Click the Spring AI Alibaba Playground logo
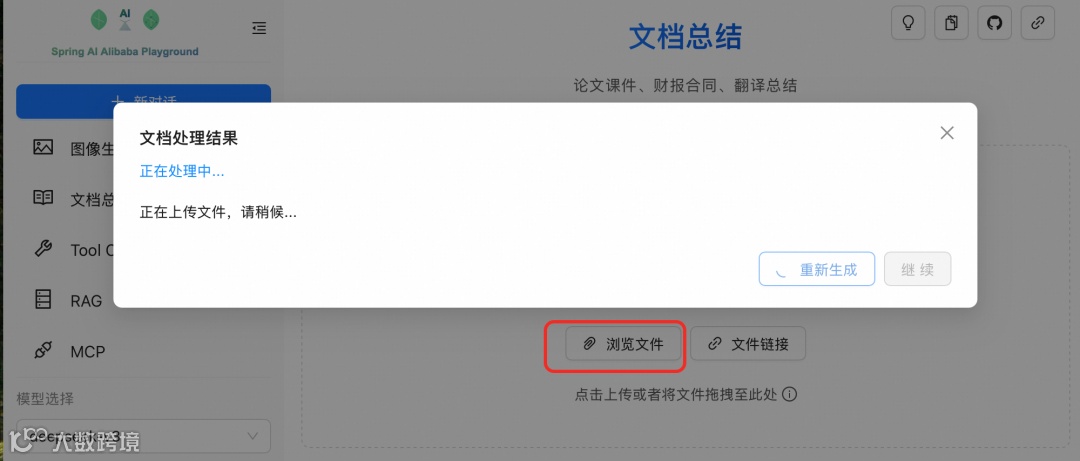Image resolution: width=1080 pixels, height=461 pixels. click(125, 31)
